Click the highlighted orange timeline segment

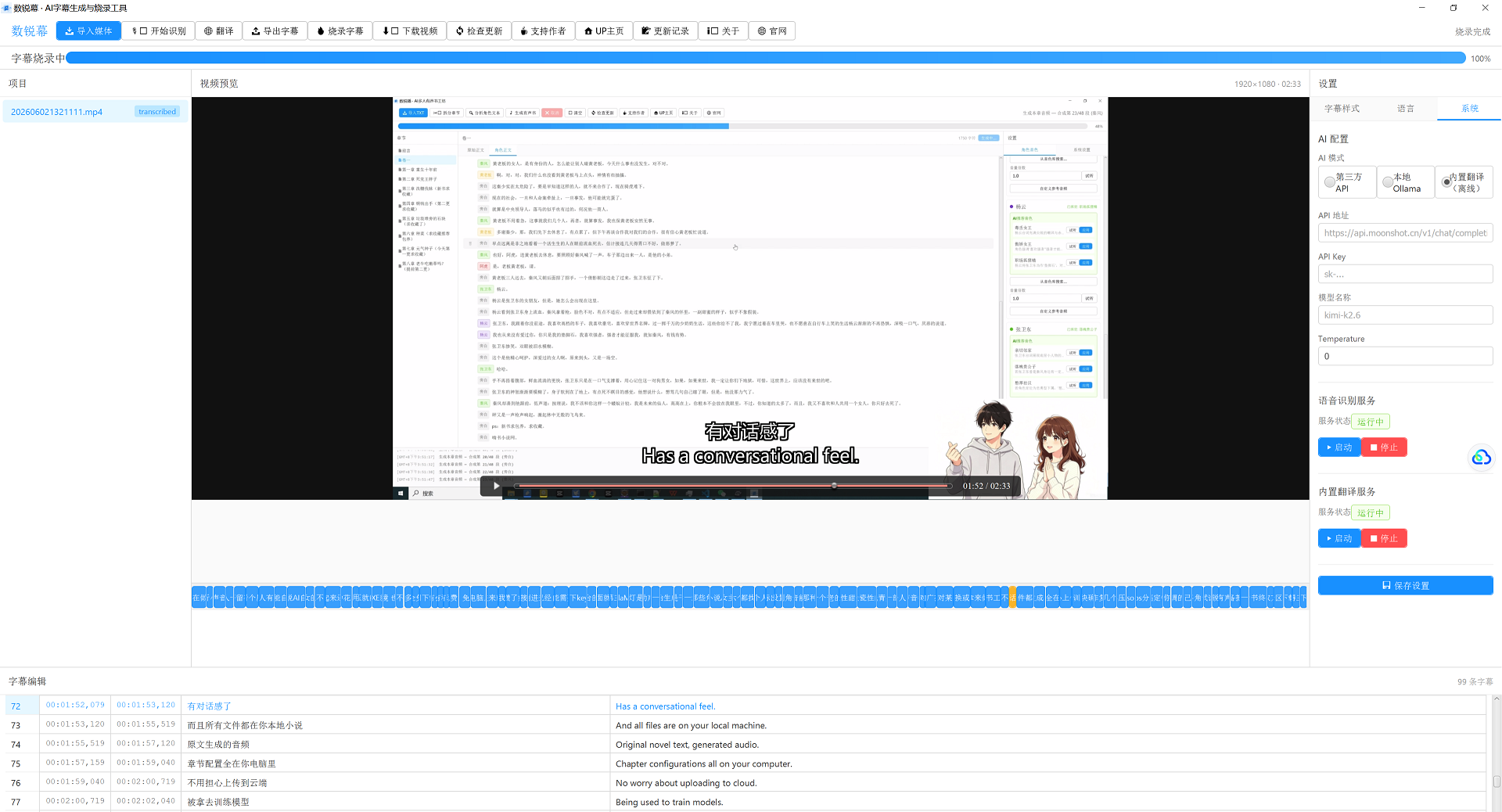(x=1013, y=598)
